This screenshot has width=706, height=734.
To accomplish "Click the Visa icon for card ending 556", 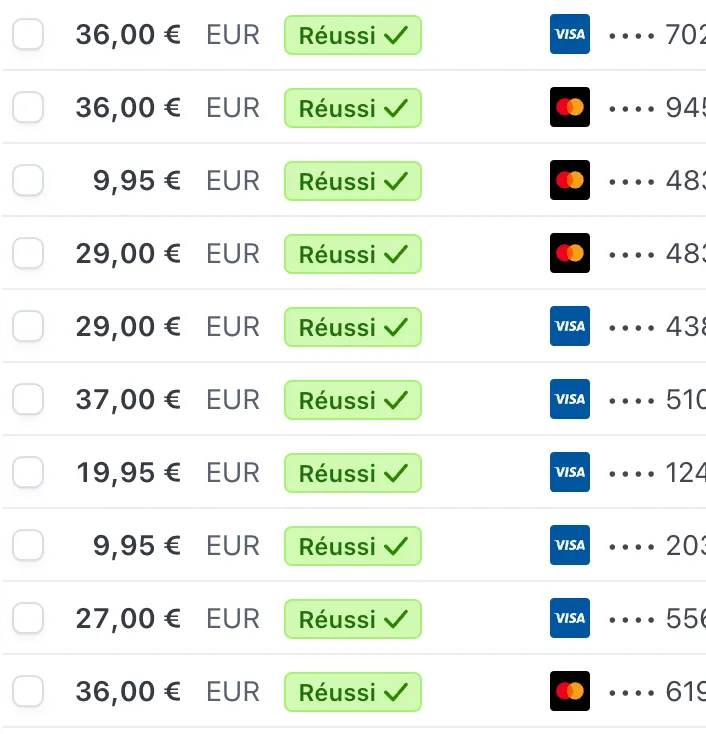I will pos(570,619).
